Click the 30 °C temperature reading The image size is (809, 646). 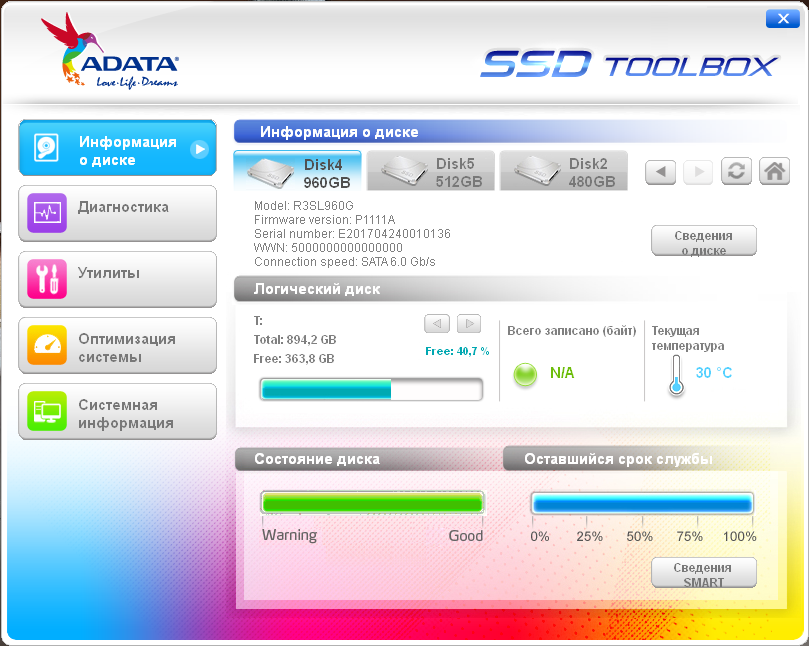[x=714, y=373]
